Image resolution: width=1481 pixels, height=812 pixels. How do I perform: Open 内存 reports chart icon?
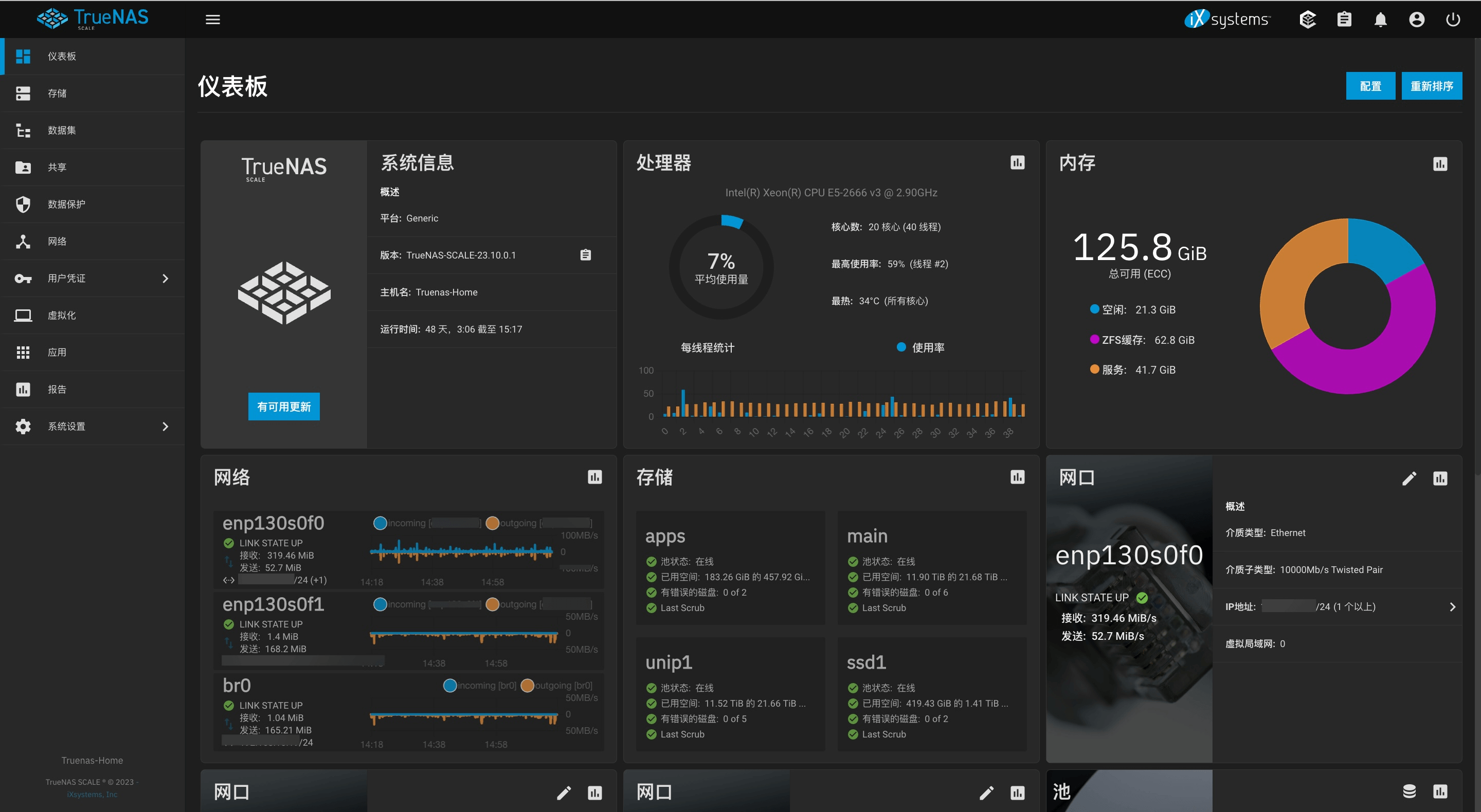pos(1440,164)
